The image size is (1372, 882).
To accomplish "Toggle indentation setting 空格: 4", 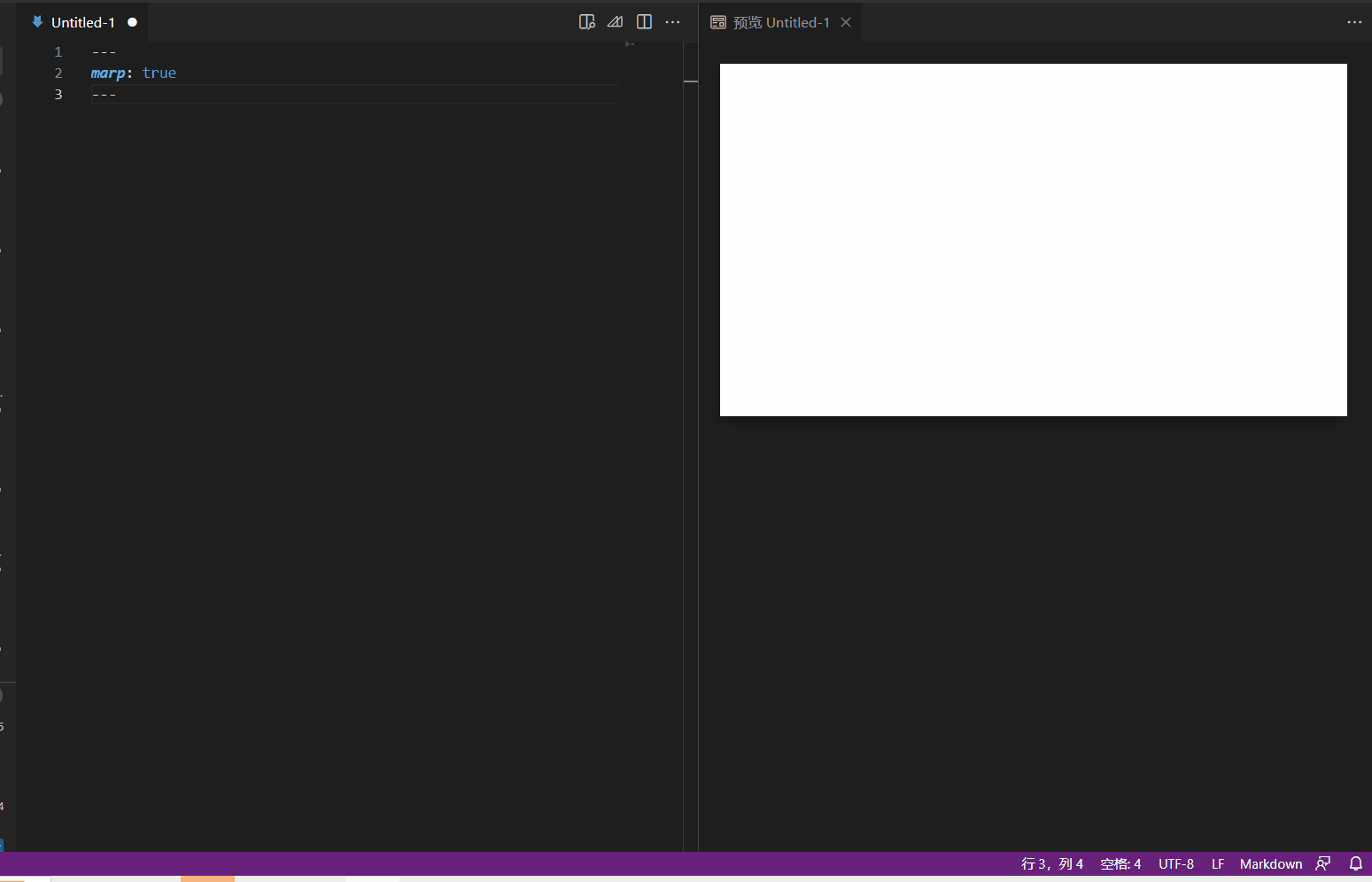I will click(1120, 863).
